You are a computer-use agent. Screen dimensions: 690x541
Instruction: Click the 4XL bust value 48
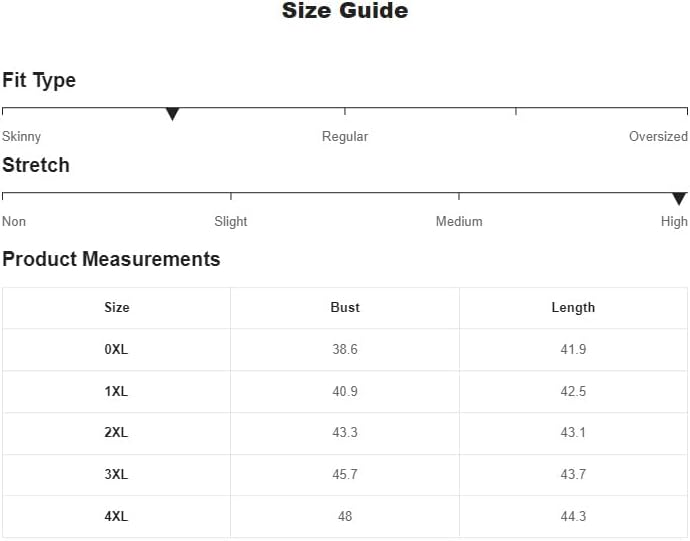(x=345, y=517)
